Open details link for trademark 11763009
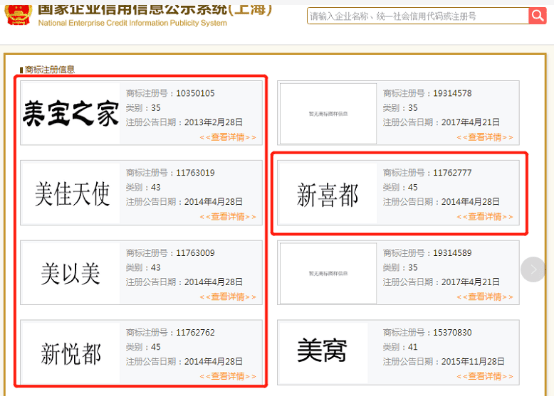This screenshot has height=397, width=554. pyautogui.click(x=228, y=297)
